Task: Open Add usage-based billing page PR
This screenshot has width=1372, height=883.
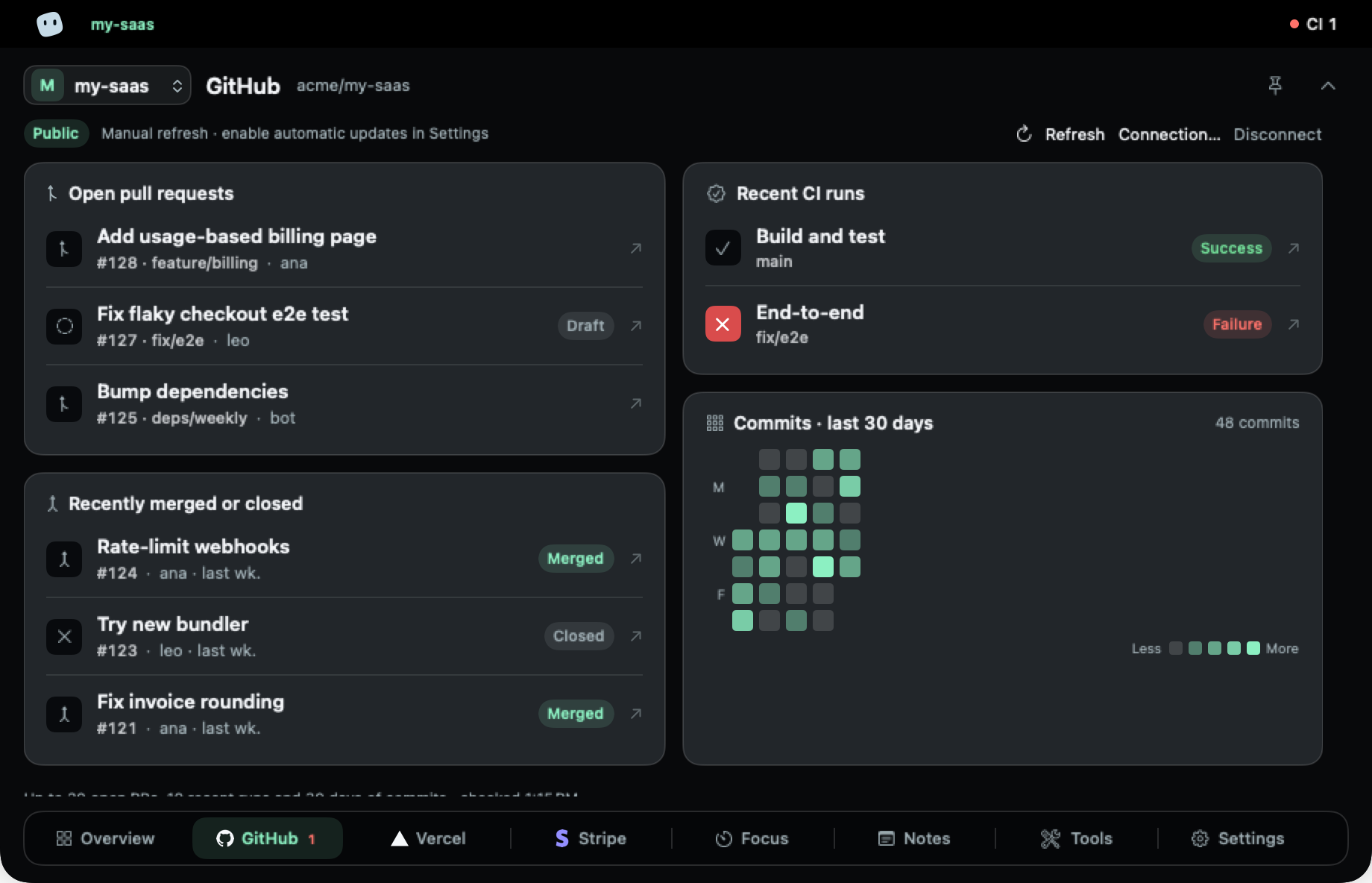Action: point(344,248)
